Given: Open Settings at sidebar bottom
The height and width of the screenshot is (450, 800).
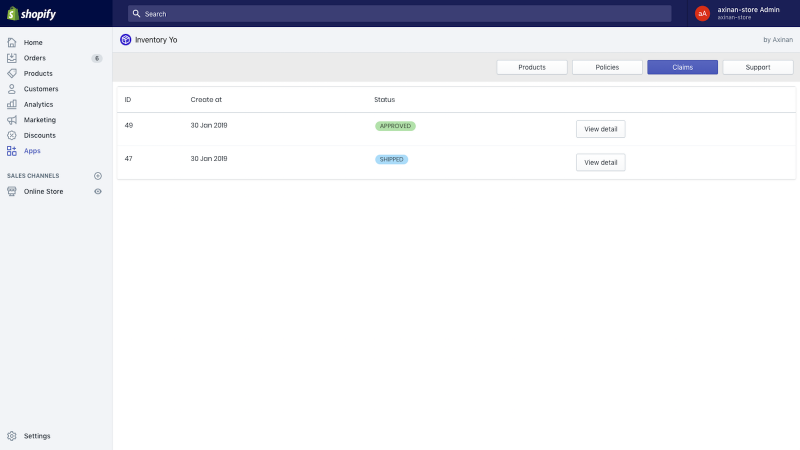Looking at the screenshot, I should pyautogui.click(x=37, y=436).
